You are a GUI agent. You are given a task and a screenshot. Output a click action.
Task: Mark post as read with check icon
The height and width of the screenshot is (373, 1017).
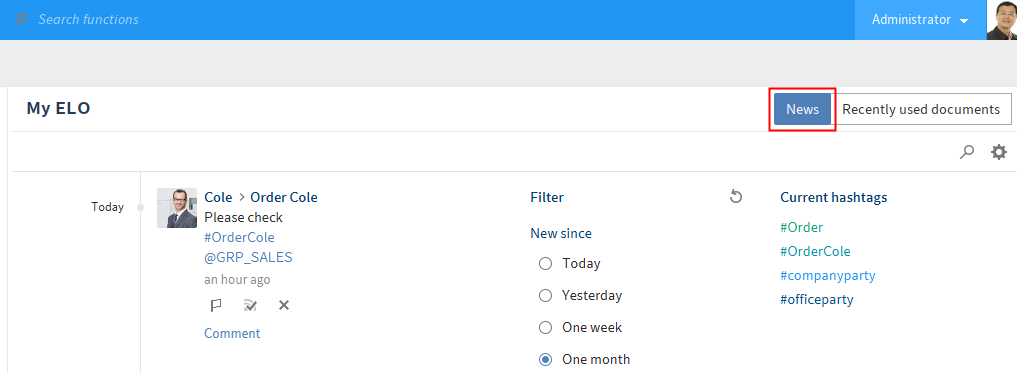click(250, 305)
